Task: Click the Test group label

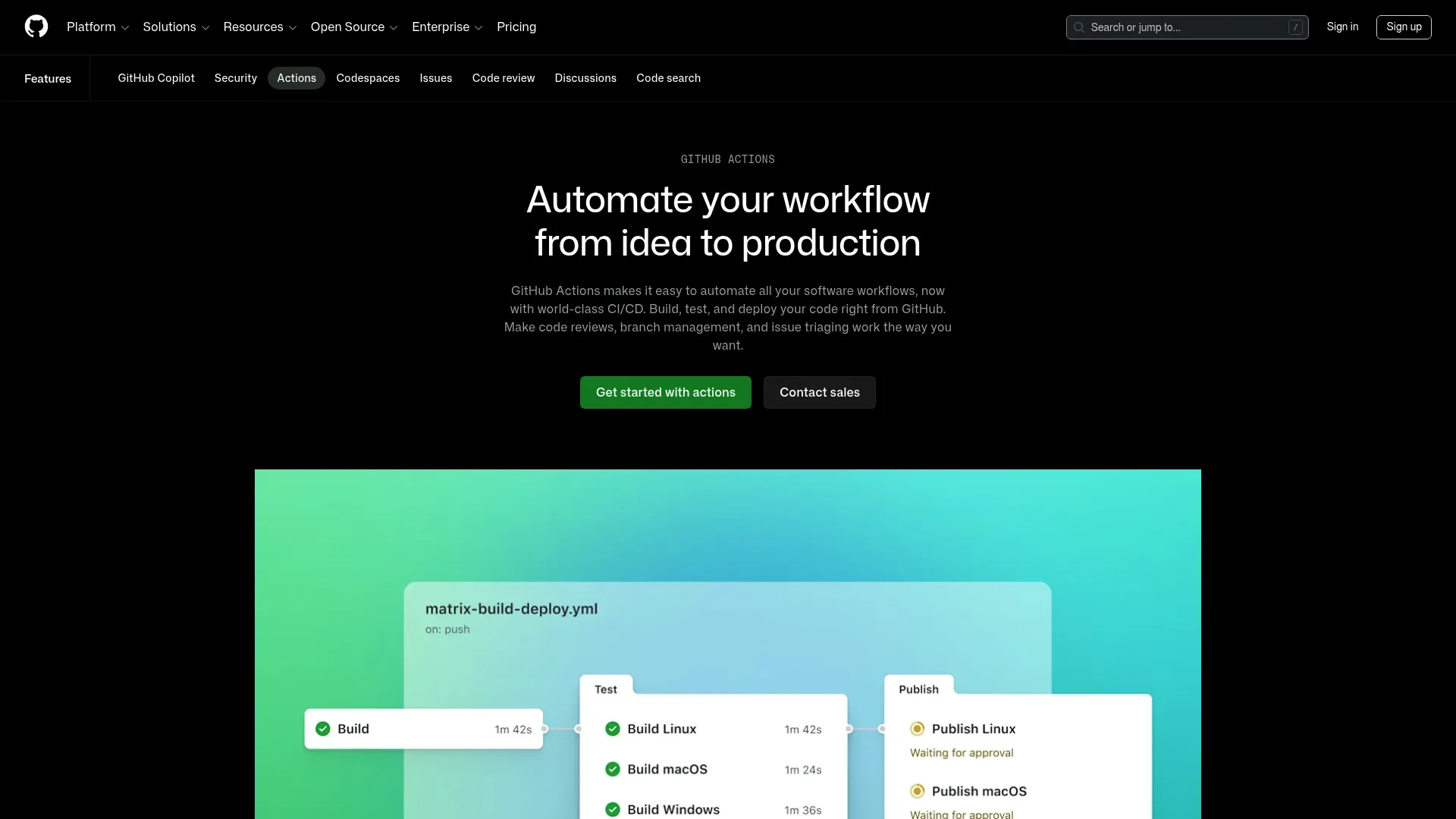Action: click(606, 689)
